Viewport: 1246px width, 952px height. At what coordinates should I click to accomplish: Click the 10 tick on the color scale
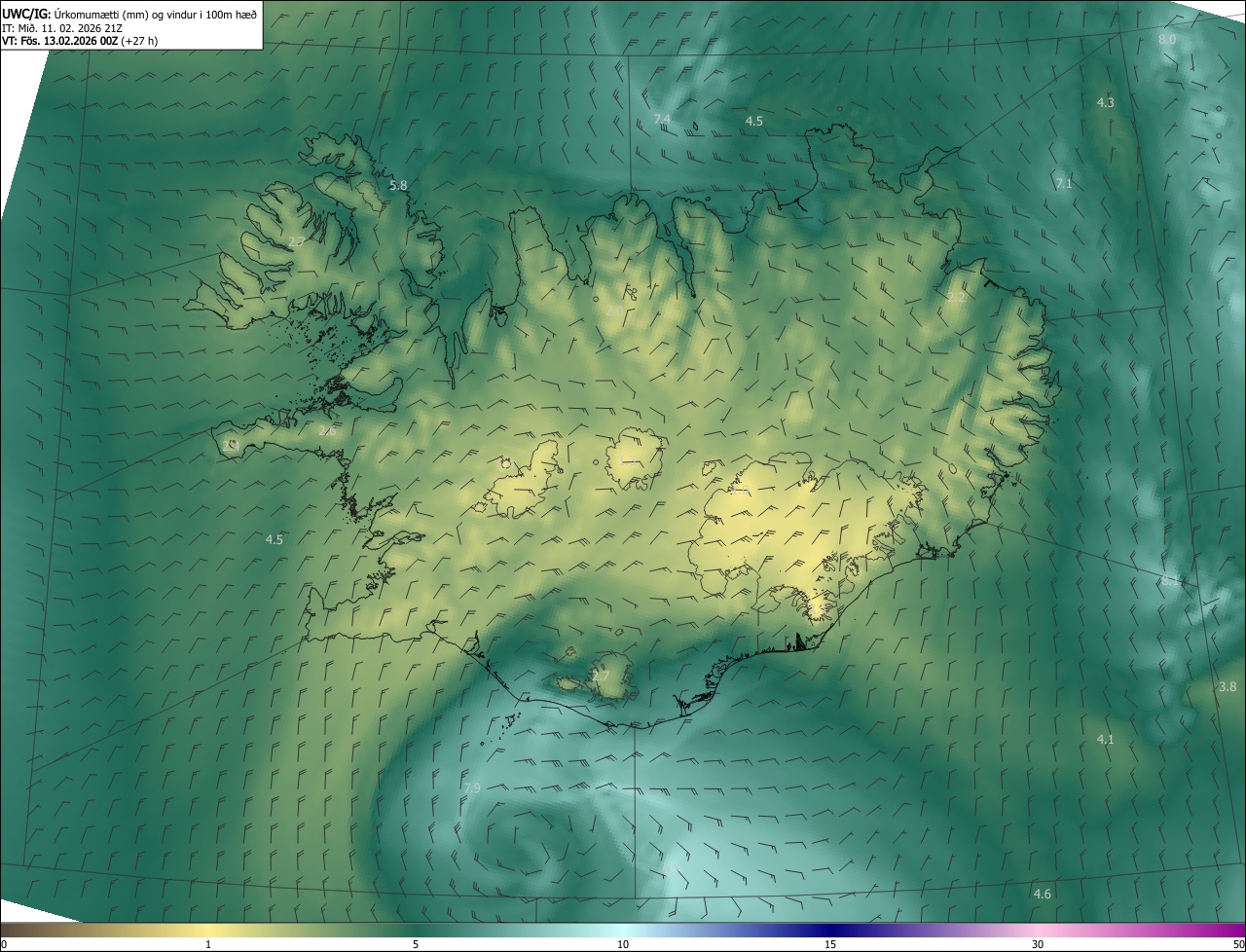(x=623, y=944)
